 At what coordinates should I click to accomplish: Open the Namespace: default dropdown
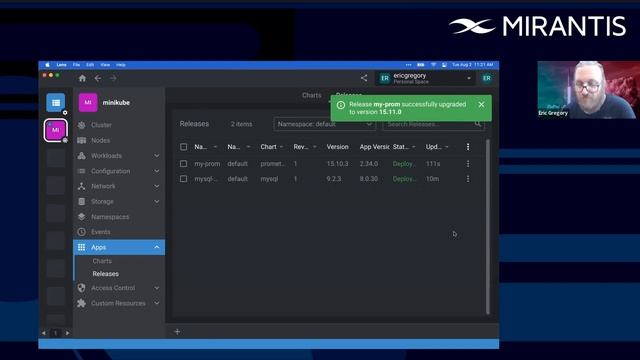[x=324, y=124]
